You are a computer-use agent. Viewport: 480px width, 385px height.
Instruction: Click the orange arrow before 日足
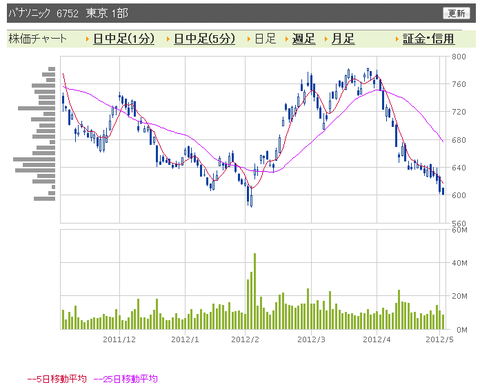(x=249, y=39)
